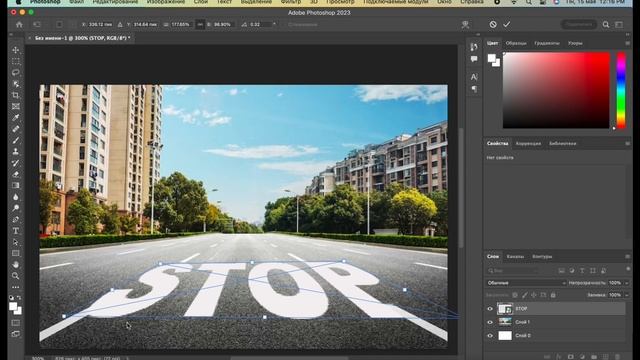This screenshot has width=640, height=360.
Task: Toggle lock image pixels brush icon
Action: click(524, 295)
